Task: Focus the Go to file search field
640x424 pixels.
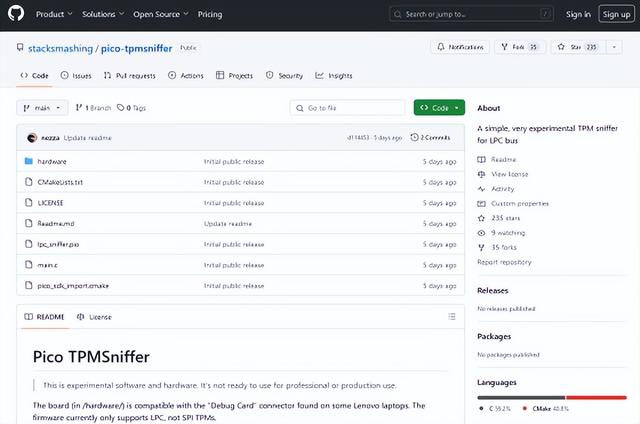Action: (347, 108)
